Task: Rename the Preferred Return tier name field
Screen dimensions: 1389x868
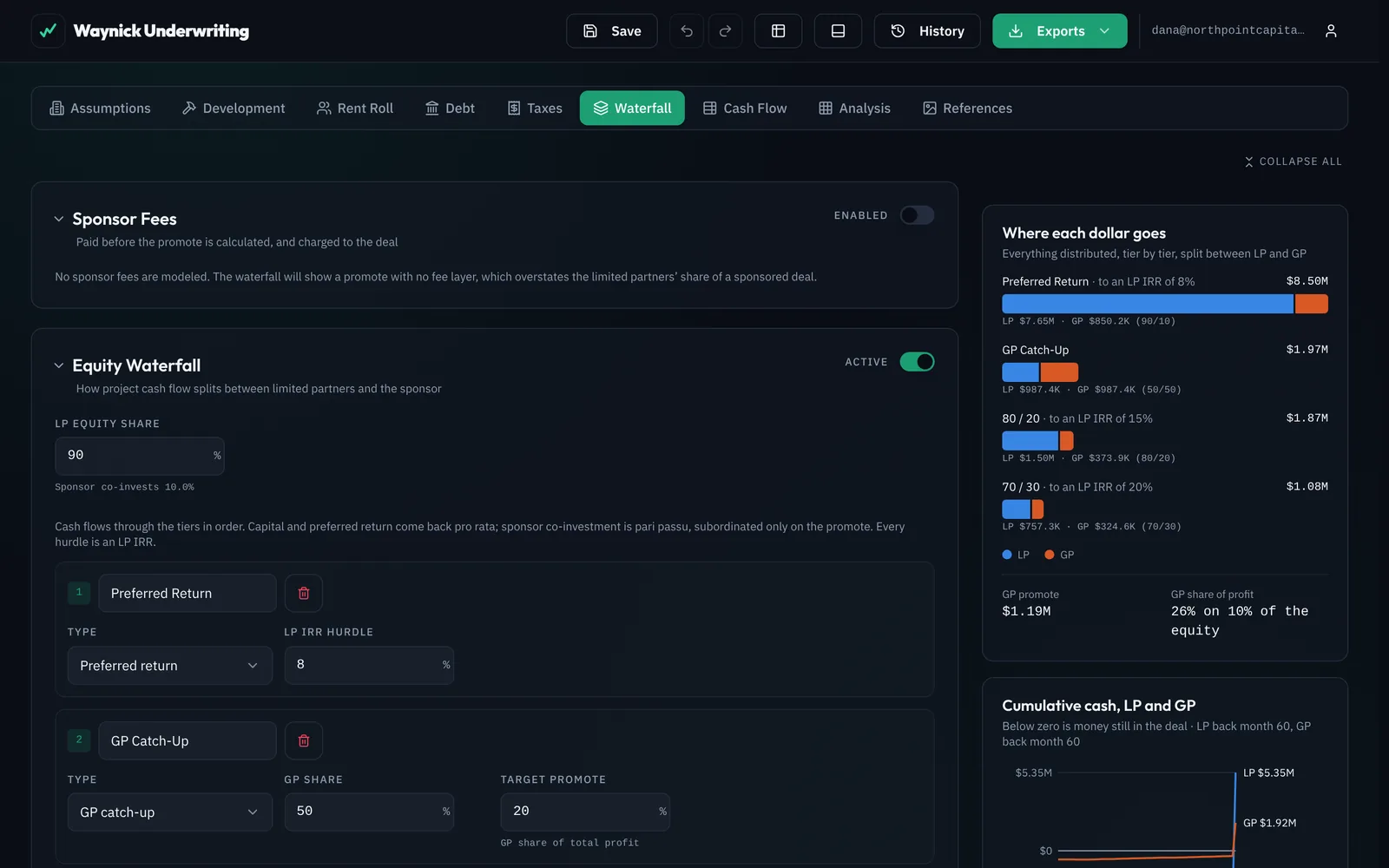Action: tap(188, 594)
